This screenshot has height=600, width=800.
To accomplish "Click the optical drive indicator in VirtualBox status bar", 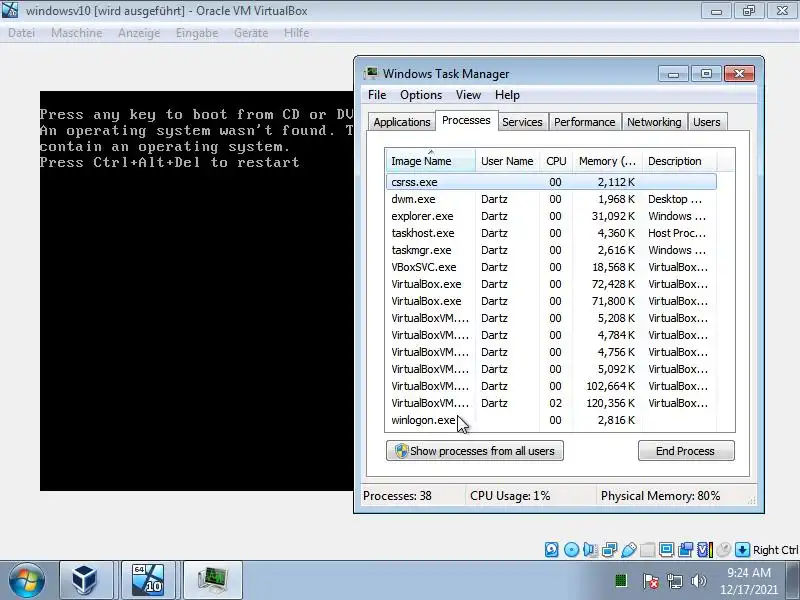I will pos(571,549).
